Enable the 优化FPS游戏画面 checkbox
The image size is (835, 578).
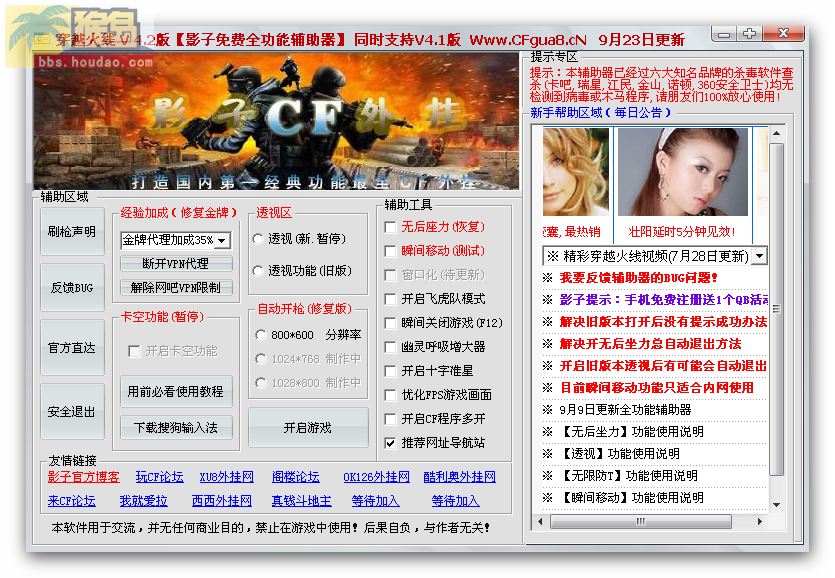click(390, 395)
